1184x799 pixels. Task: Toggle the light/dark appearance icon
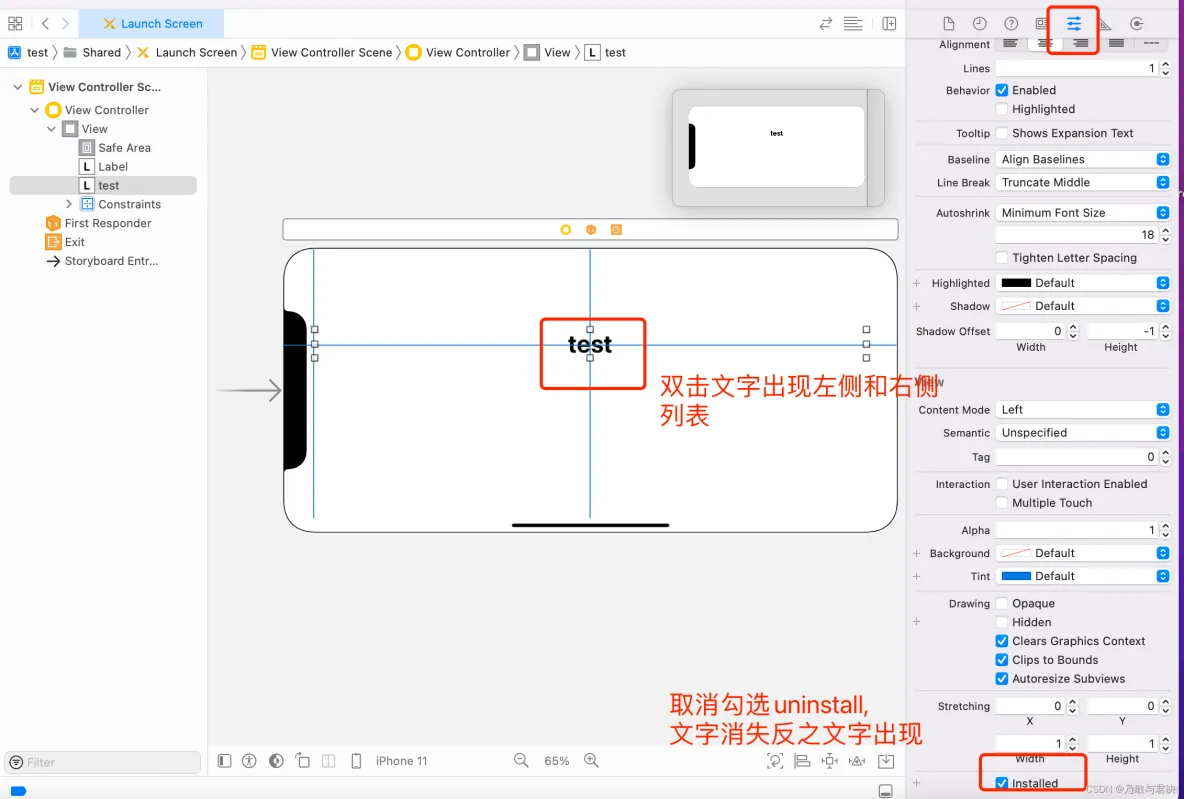(276, 760)
